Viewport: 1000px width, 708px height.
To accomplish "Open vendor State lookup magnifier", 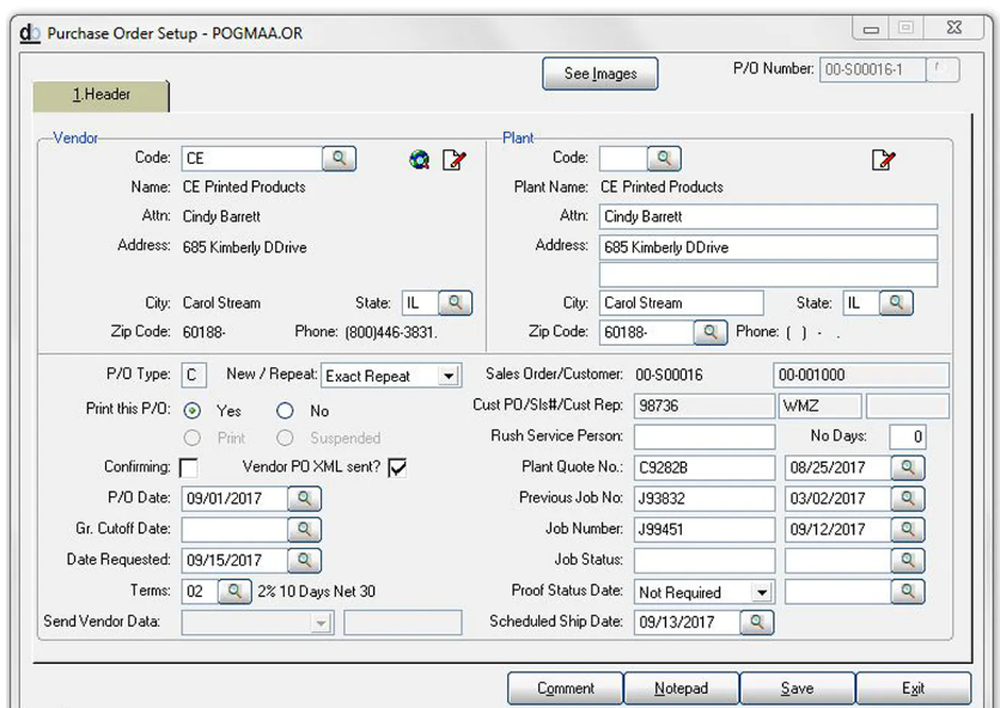I will [455, 303].
